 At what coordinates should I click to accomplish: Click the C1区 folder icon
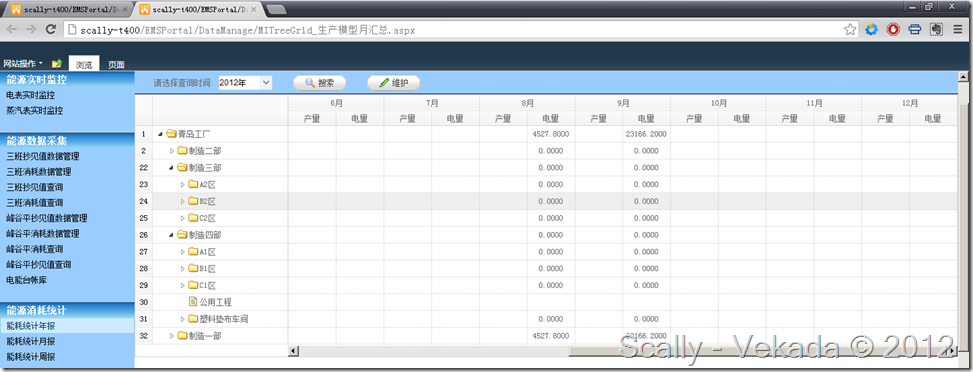click(x=193, y=285)
